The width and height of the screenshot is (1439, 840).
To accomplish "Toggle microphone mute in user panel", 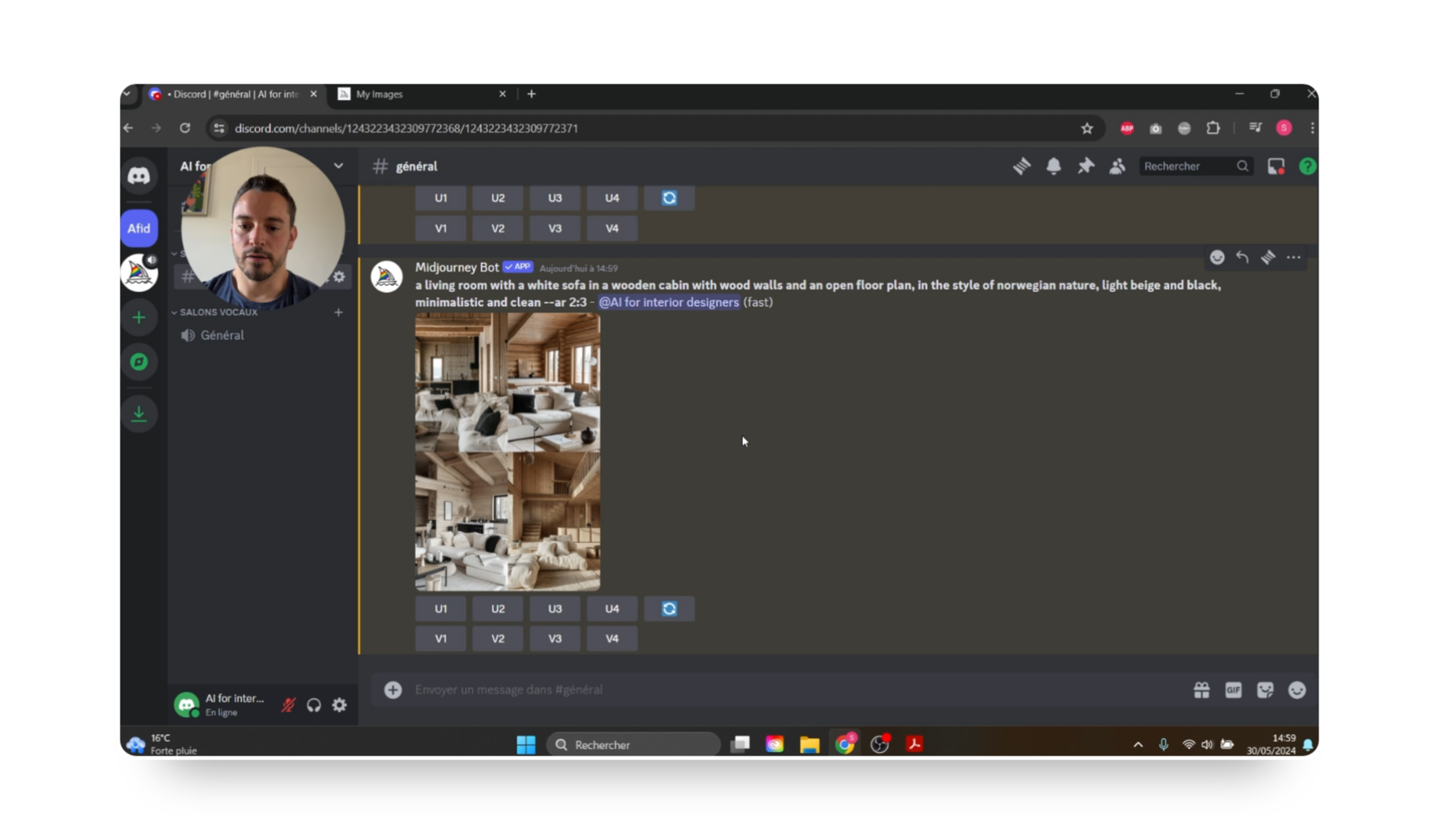I will (x=289, y=705).
